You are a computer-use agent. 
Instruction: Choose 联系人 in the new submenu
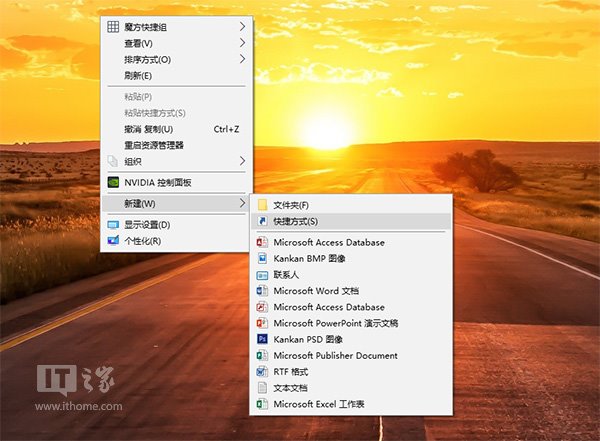point(286,275)
